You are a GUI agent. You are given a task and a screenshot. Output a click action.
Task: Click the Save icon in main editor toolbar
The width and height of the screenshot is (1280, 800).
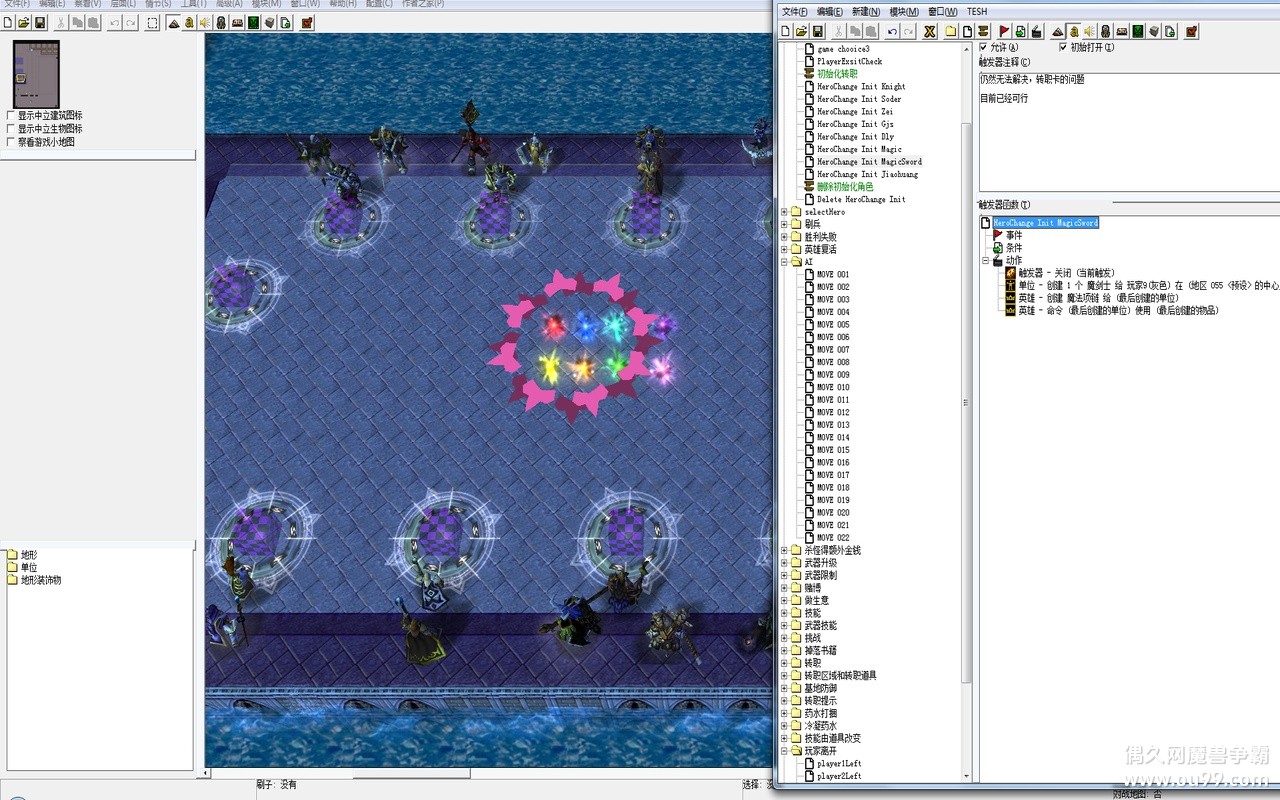click(40, 22)
